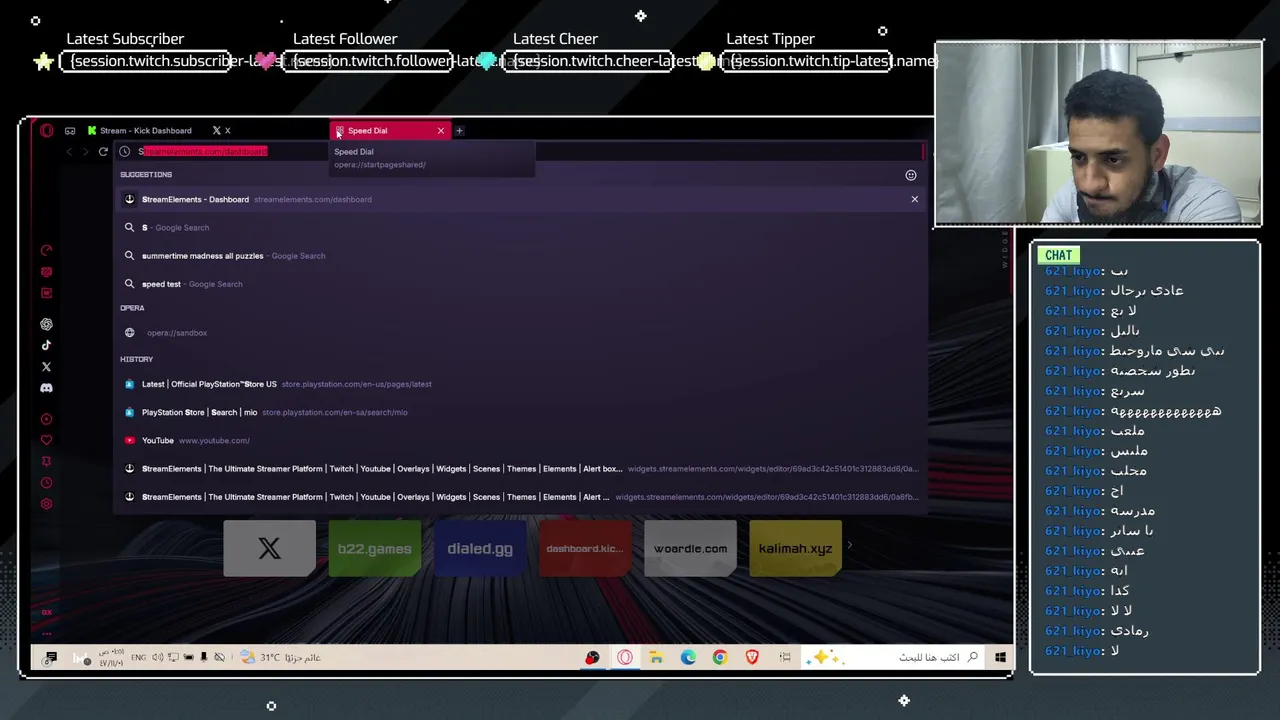Close the Speed Dial tab
This screenshot has height=720, width=1280.
coord(440,130)
